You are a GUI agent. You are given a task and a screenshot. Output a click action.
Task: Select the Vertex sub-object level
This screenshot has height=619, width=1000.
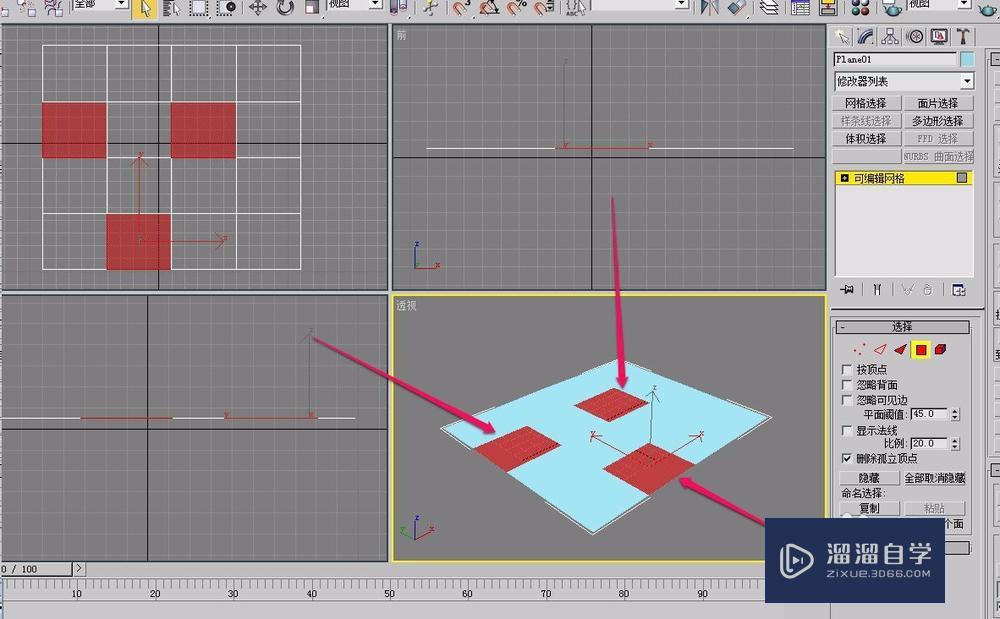click(x=860, y=349)
